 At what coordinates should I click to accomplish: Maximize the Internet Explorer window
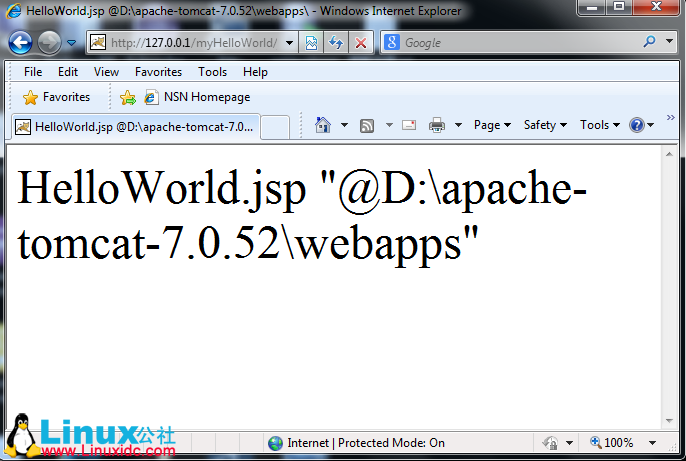[x=619, y=7]
